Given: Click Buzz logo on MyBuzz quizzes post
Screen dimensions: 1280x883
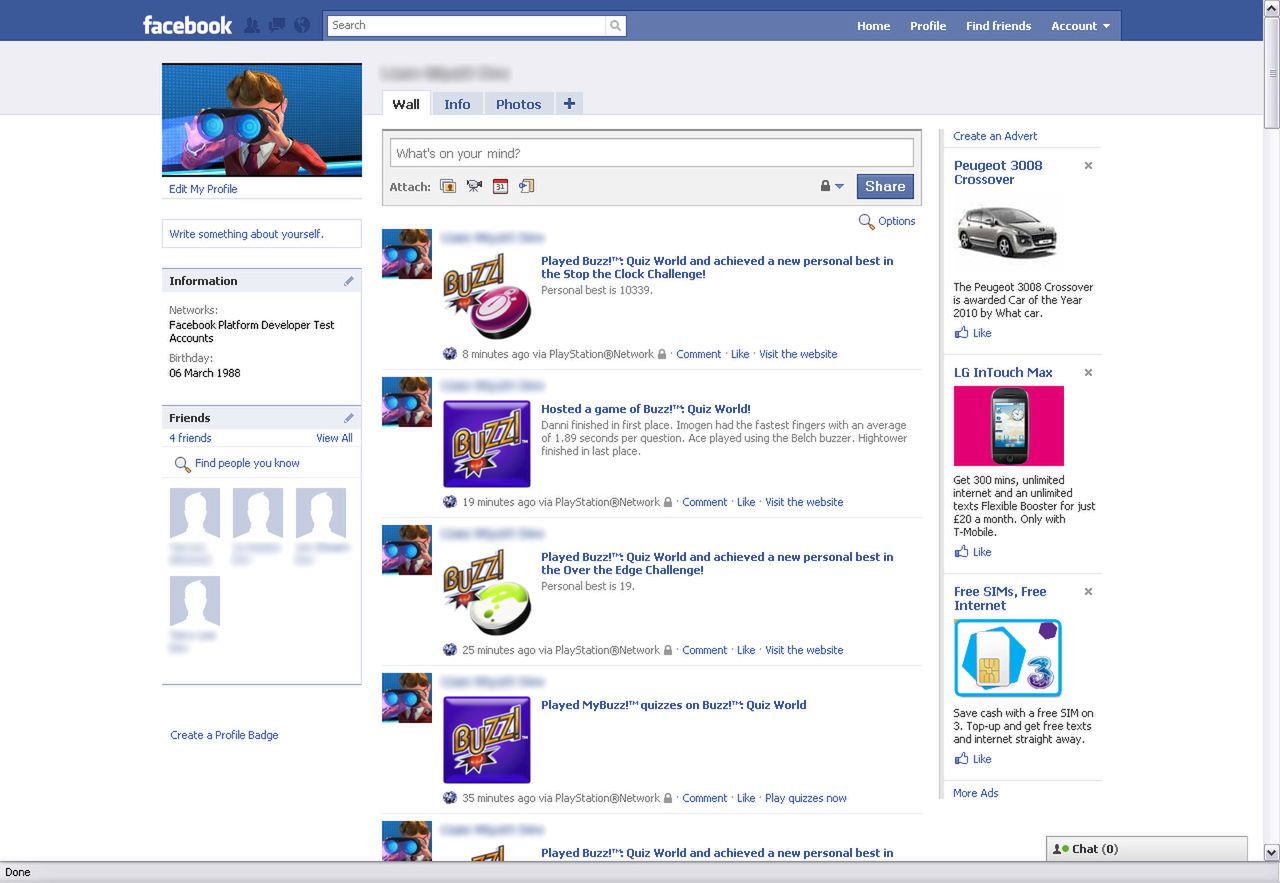Looking at the screenshot, I should tap(487, 740).
